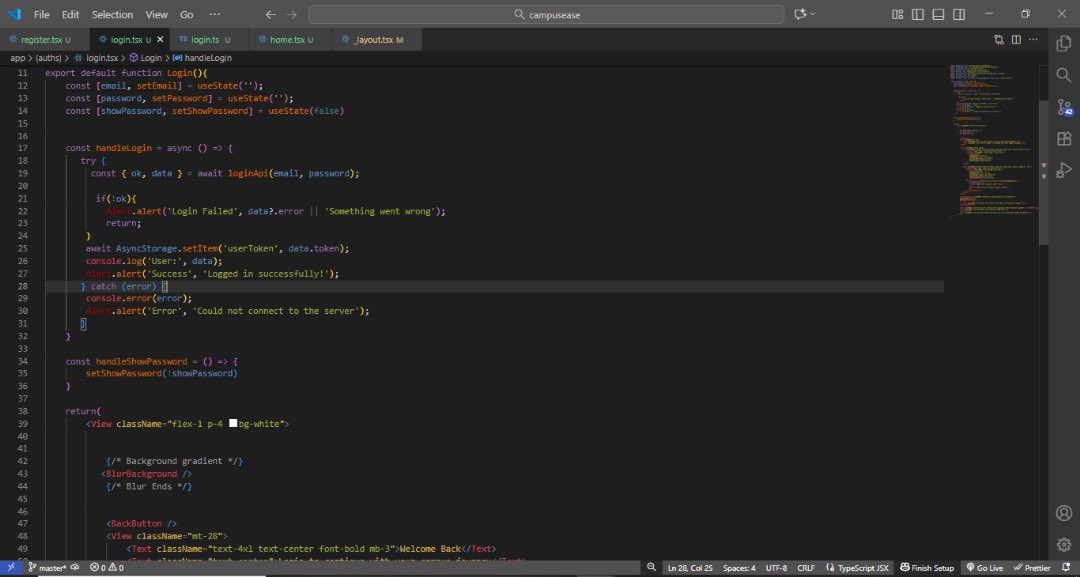Viewport: 1080px width, 577px height.
Task: Click 'BackButton' on line 47
Action: point(136,523)
